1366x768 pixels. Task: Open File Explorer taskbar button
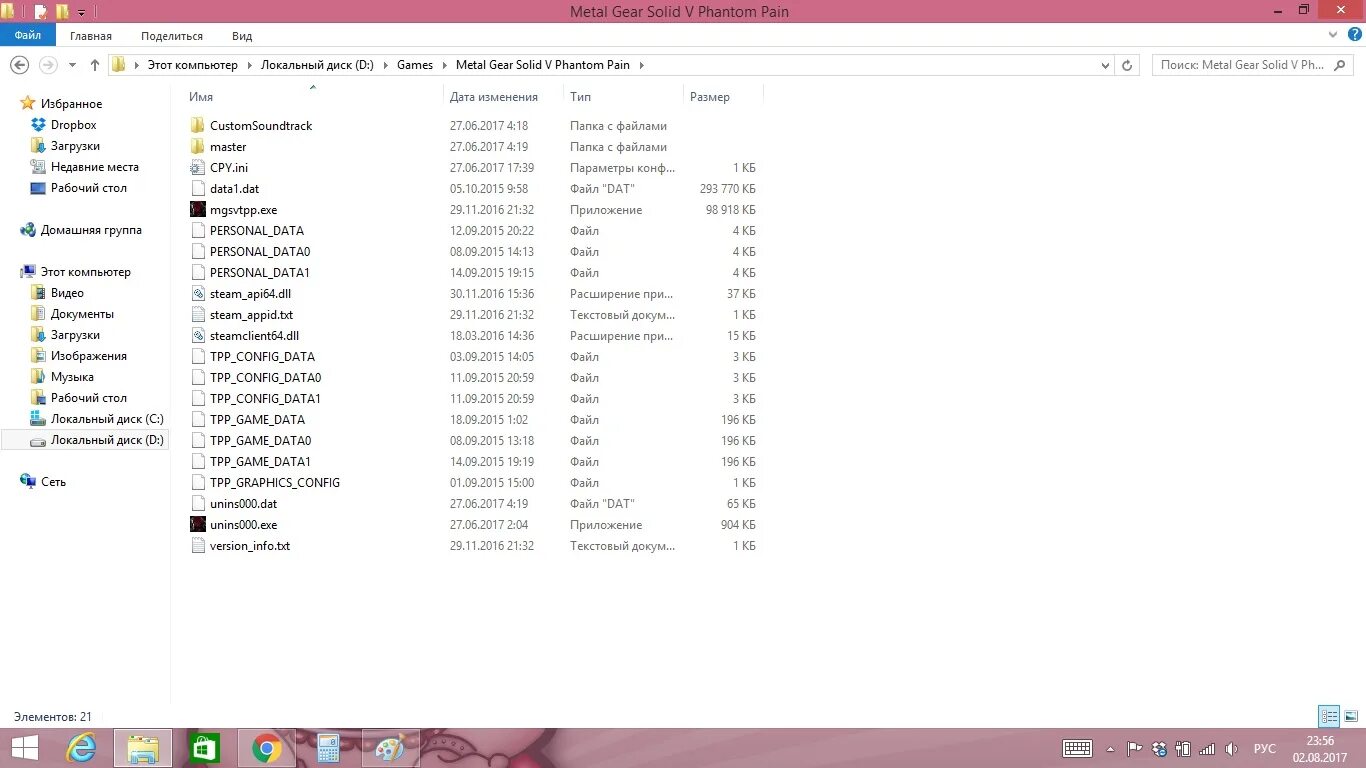[143, 748]
